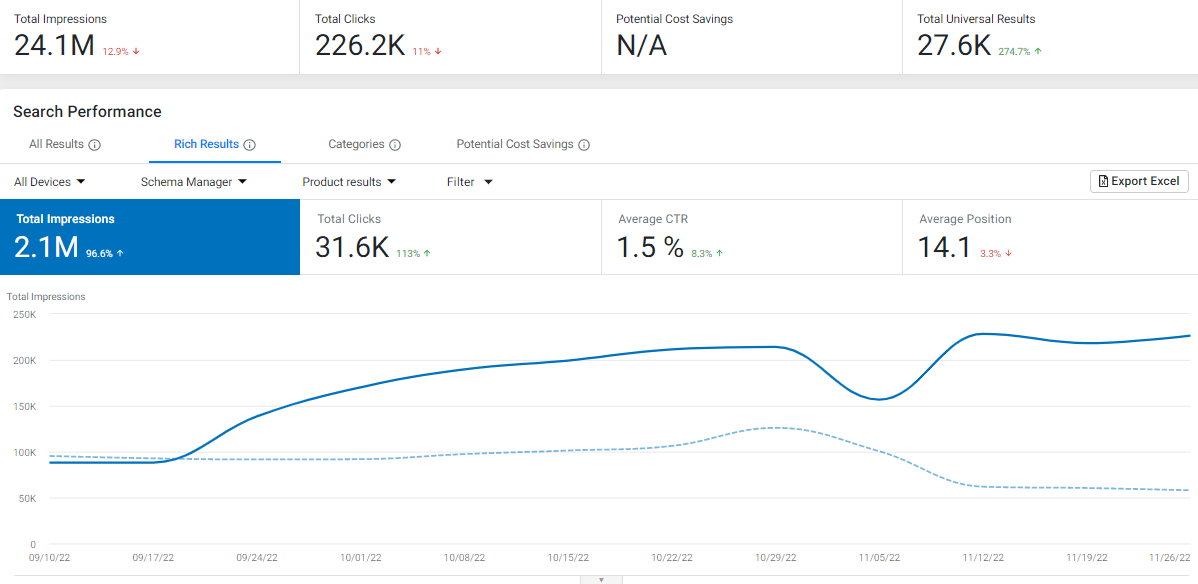Expand the Filter options
1198x584 pixels.
tap(466, 181)
